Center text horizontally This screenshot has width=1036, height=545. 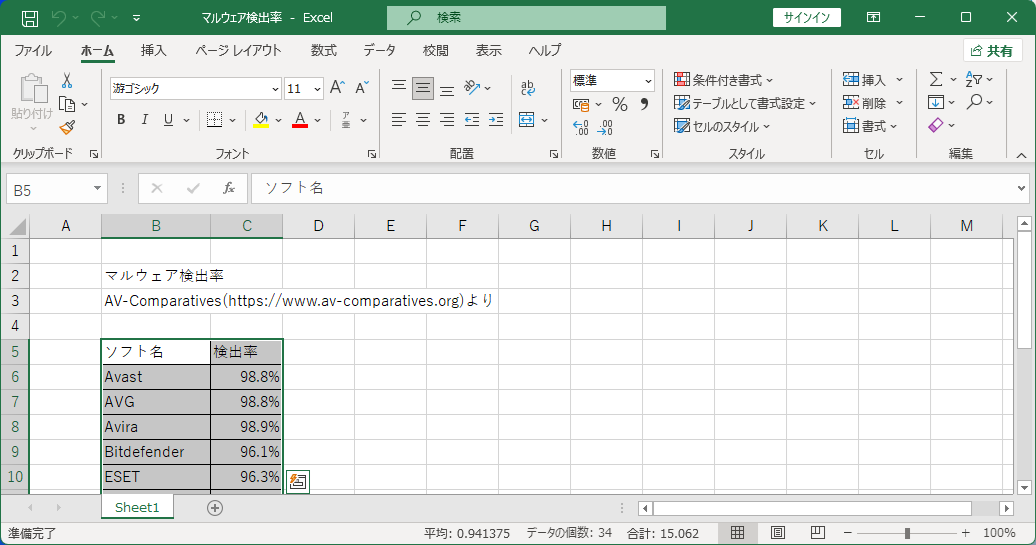423,120
